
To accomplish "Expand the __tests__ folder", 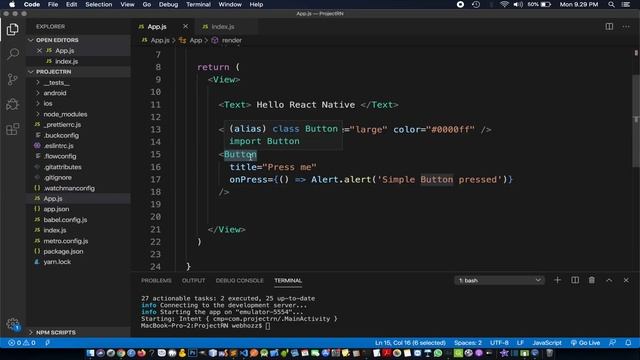I will coord(56,82).
